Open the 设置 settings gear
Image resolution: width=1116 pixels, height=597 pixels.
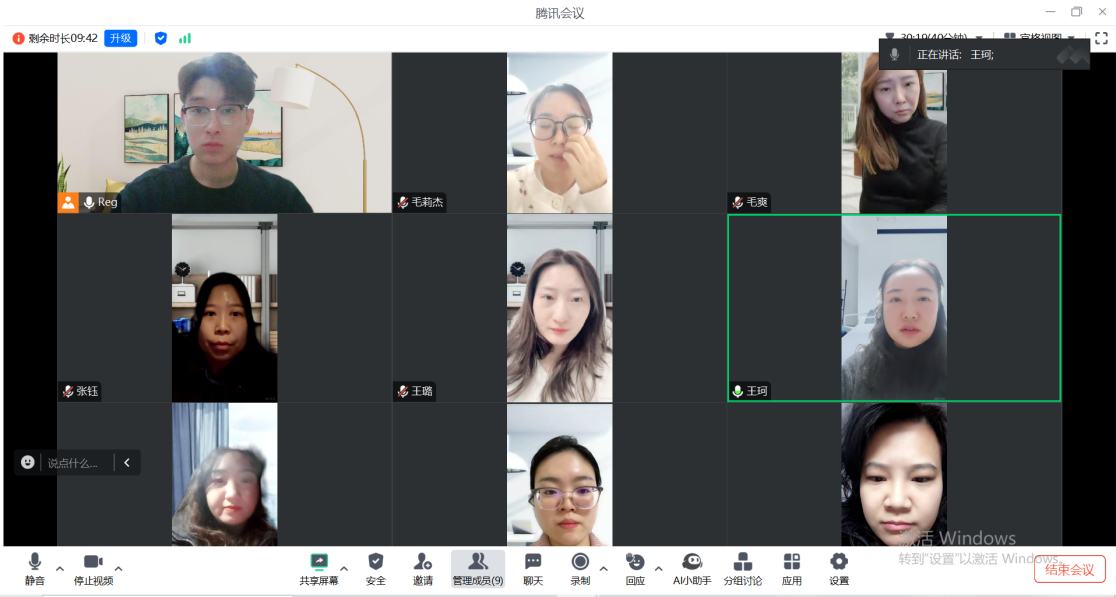pos(839,568)
